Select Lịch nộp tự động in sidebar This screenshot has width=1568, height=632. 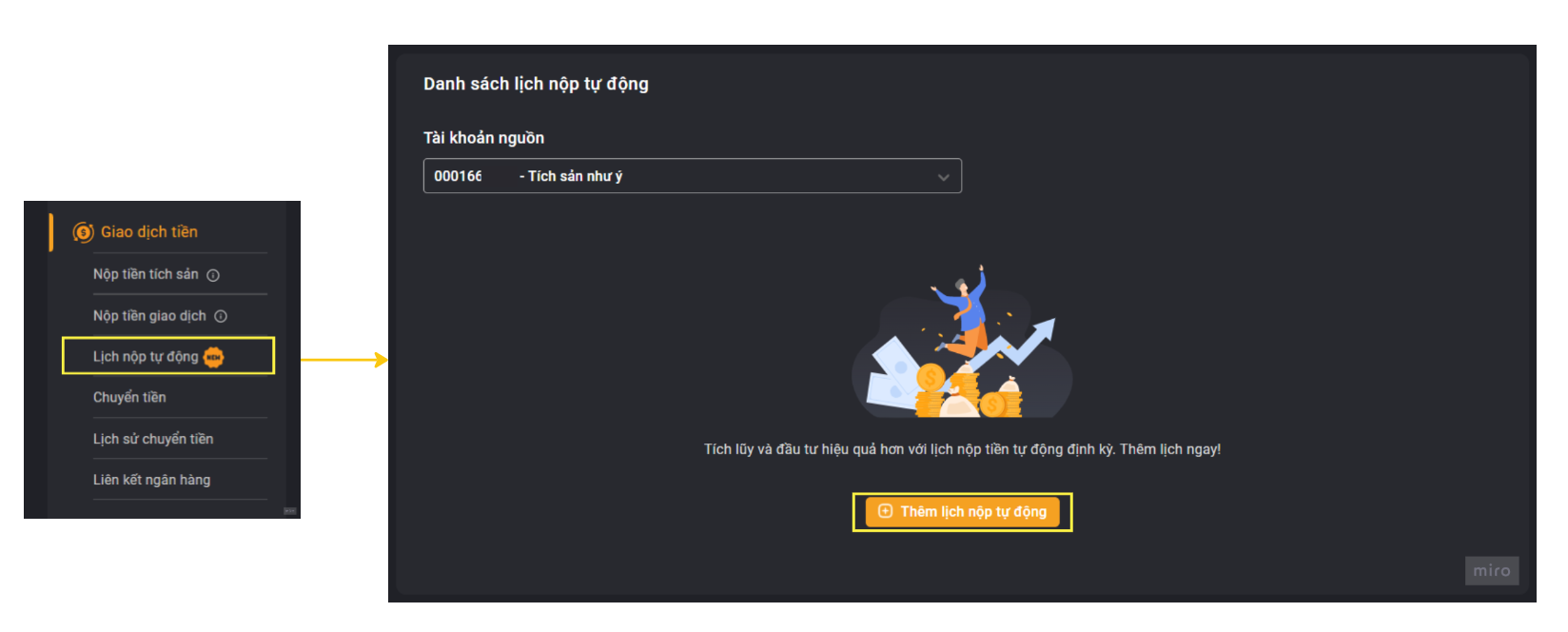146,357
